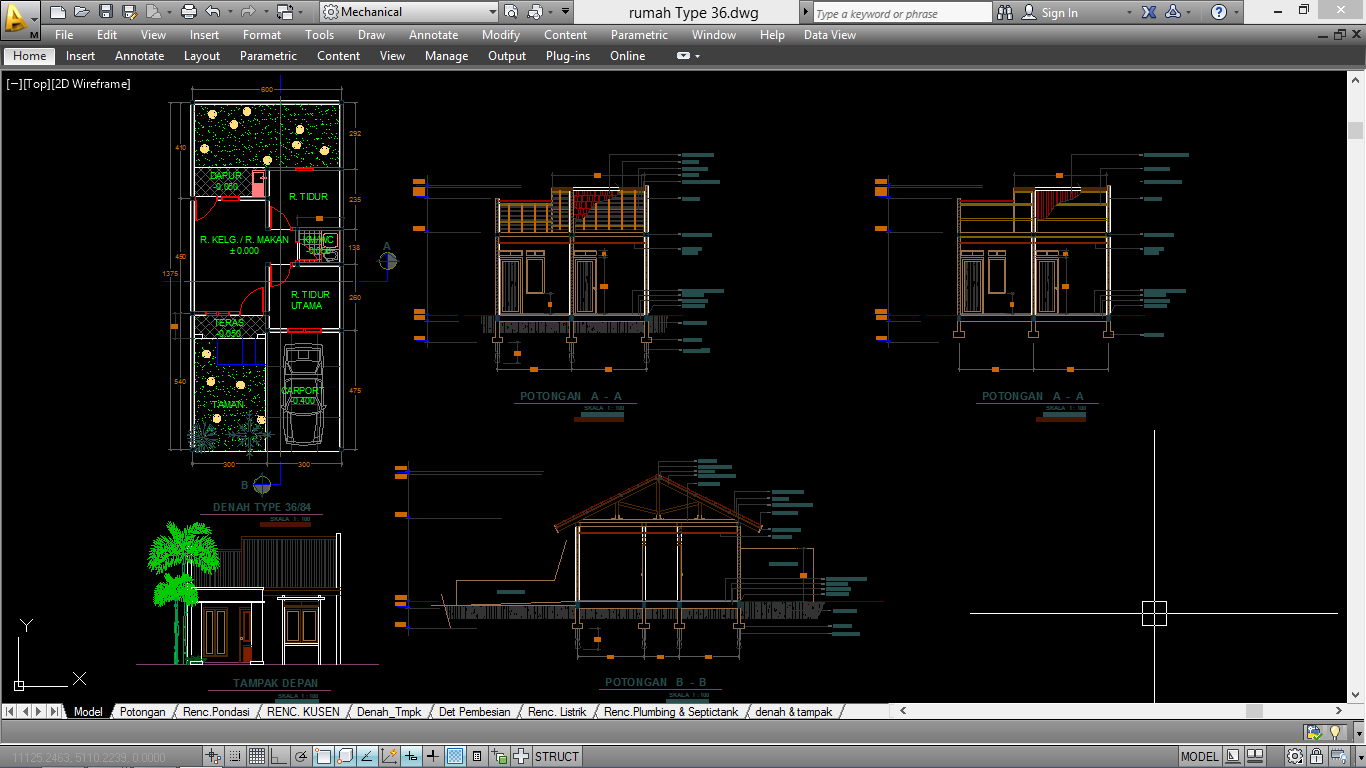Open the Modify menu

coord(501,35)
